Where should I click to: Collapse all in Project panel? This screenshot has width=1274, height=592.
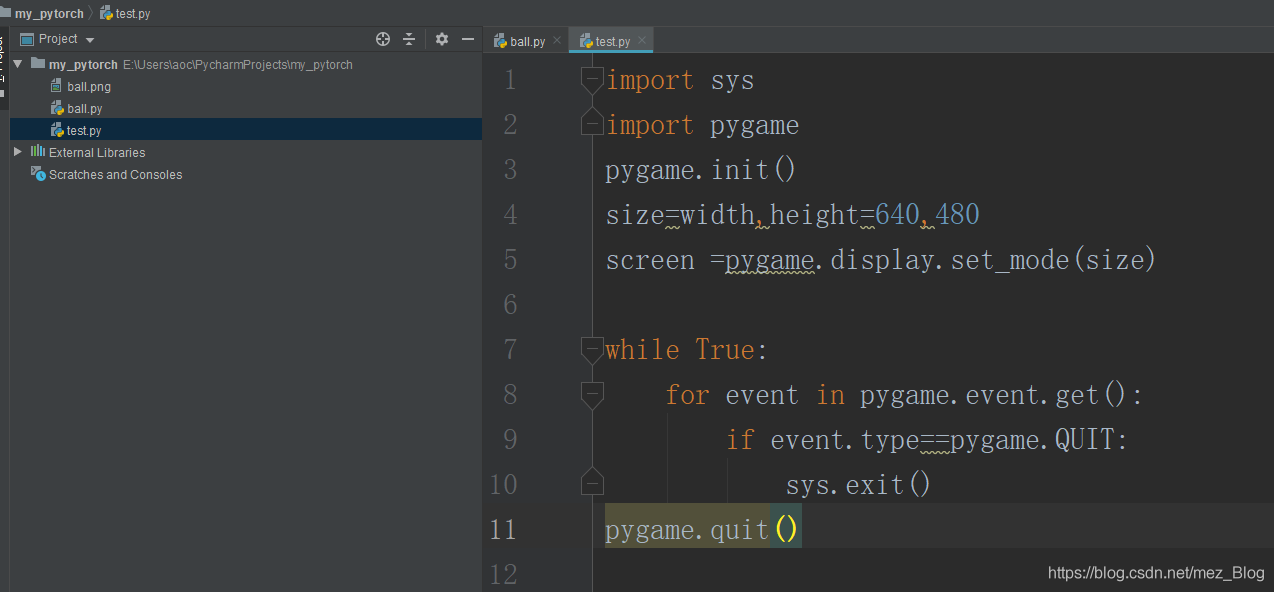click(409, 39)
